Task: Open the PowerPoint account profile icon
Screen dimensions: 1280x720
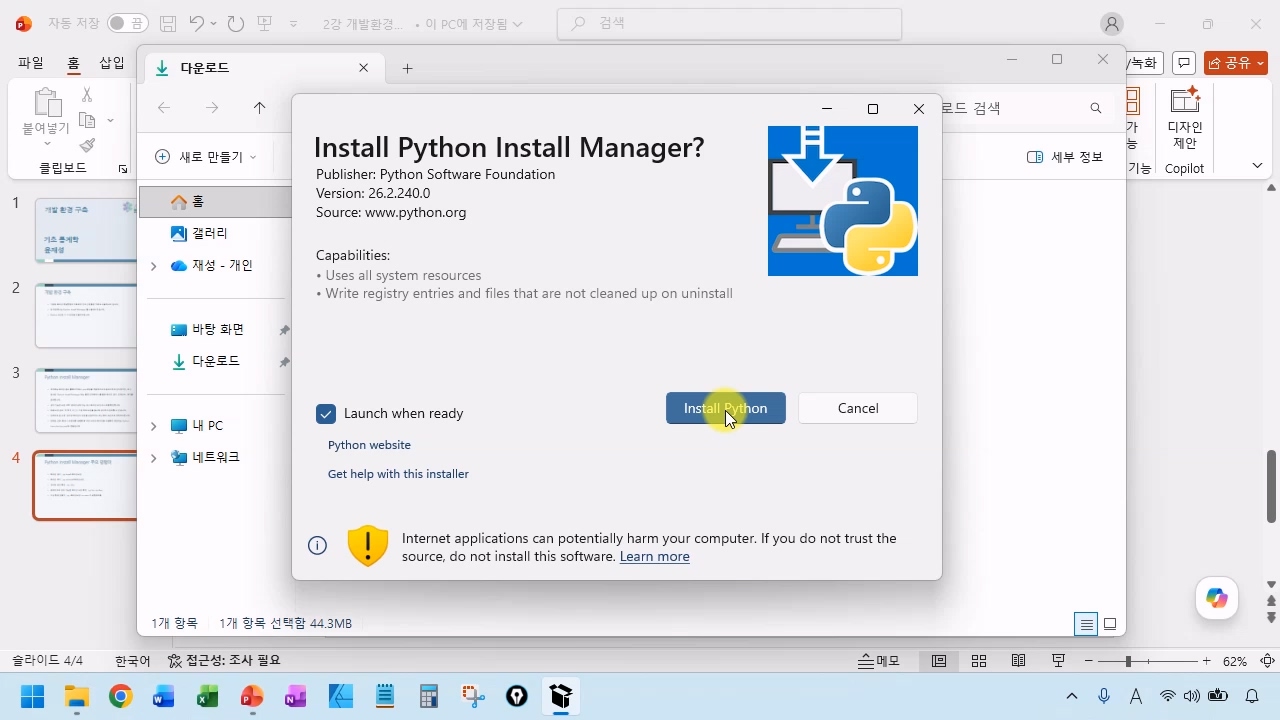Action: tap(1112, 24)
